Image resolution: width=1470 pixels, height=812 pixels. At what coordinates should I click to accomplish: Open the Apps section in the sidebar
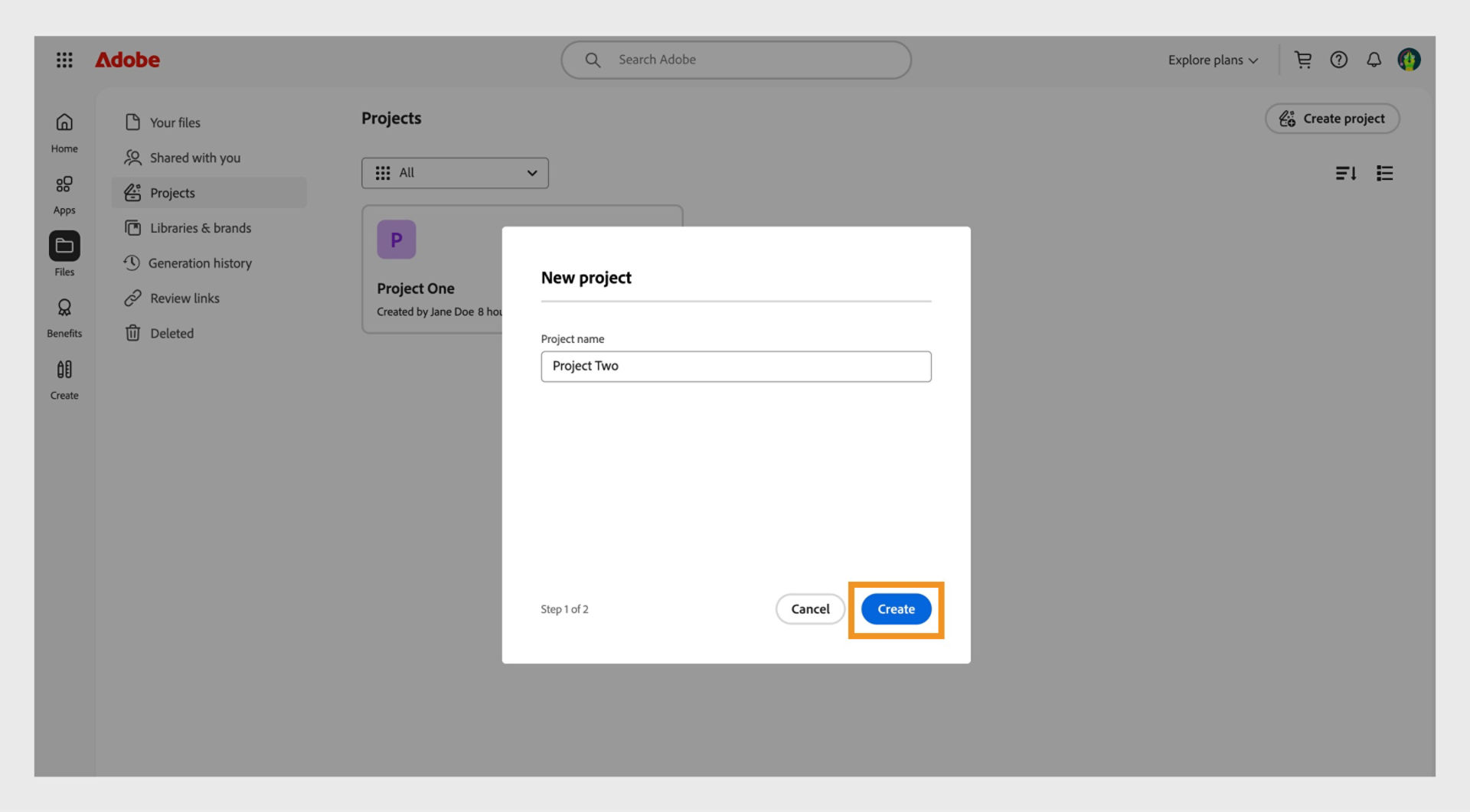point(64,193)
